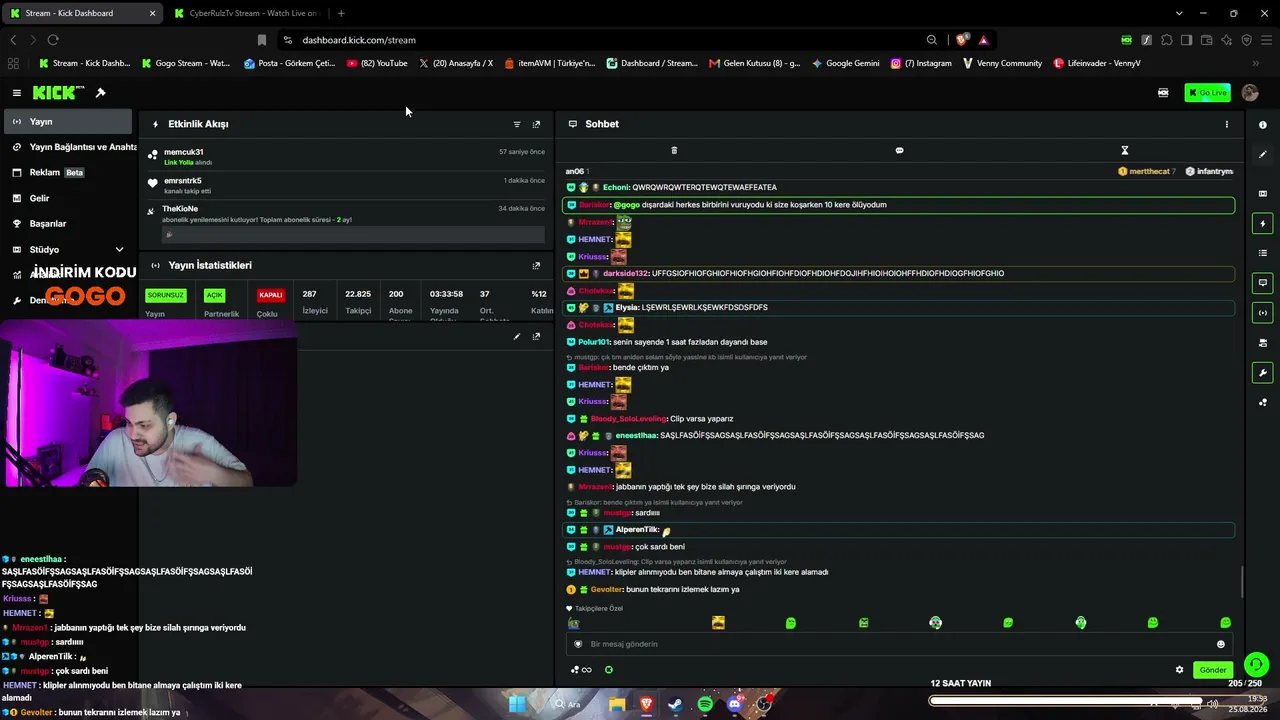
Task: Click the yellow car emote in emote row
Action: pos(718,623)
